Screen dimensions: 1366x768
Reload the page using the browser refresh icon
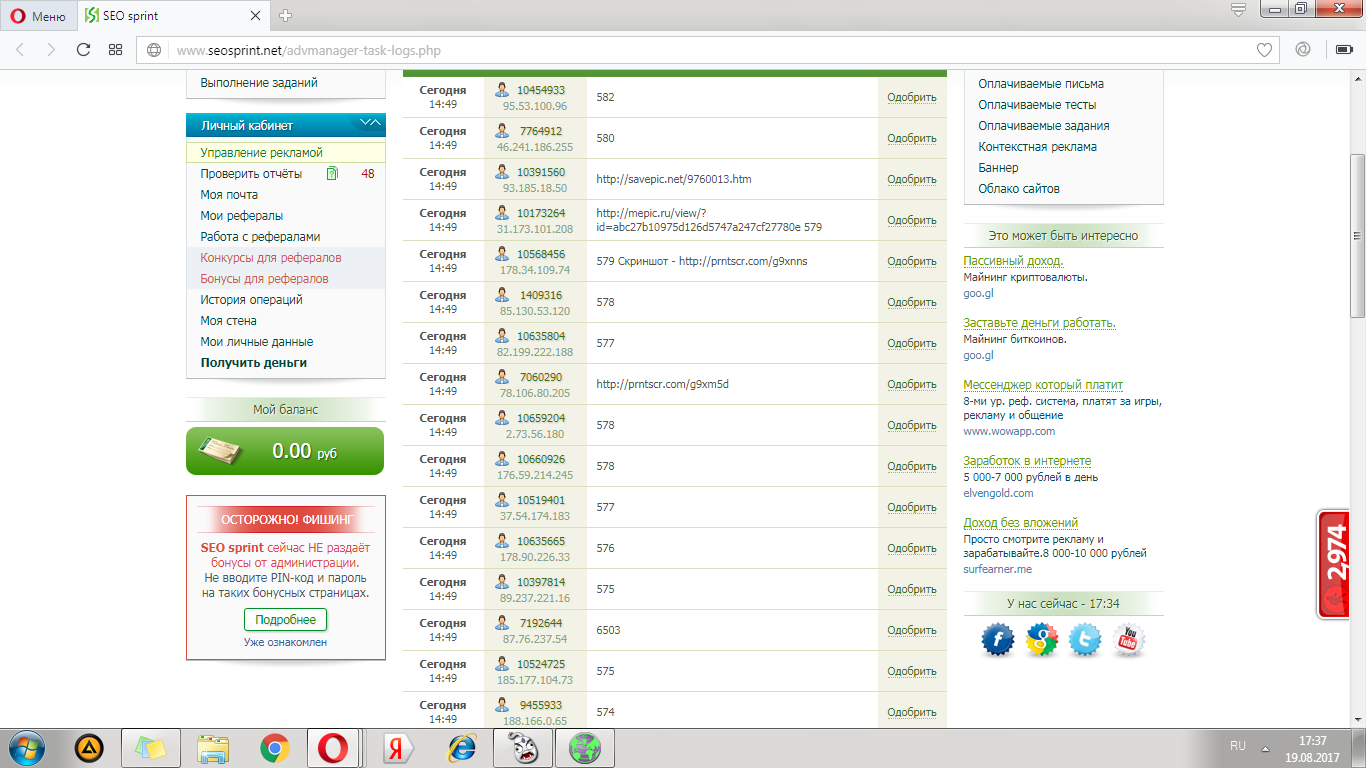pos(84,50)
